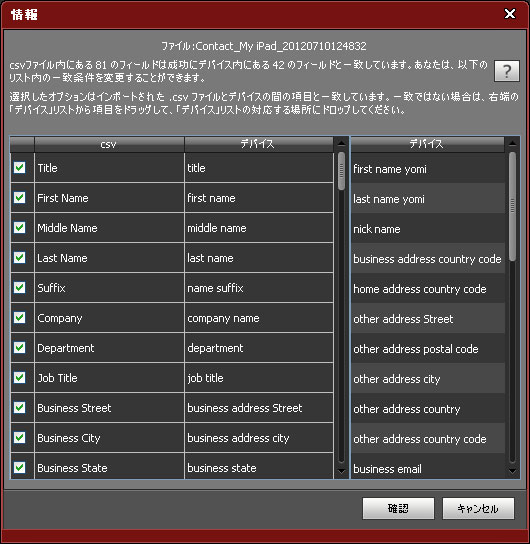Click the 'name suffix' device mapping cell
This screenshot has height=544, width=530.
tap(259, 288)
